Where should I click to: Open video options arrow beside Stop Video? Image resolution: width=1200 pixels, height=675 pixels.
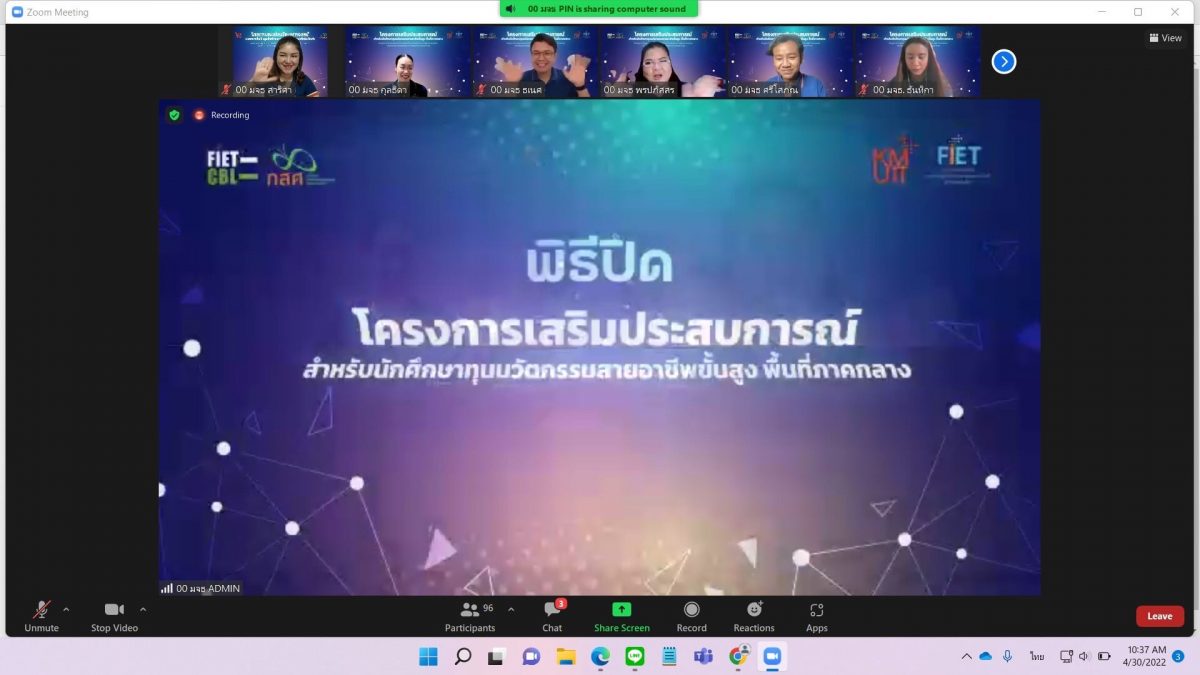click(x=143, y=609)
